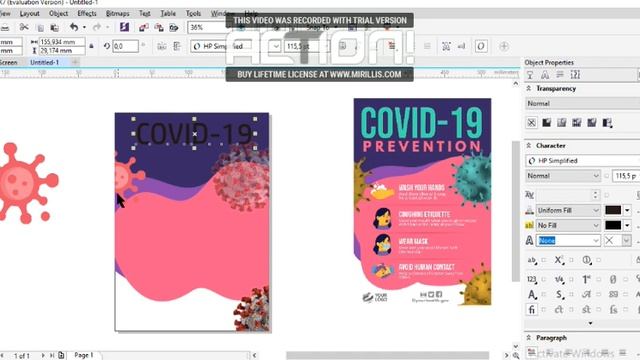This screenshot has width=640, height=360.
Task: Select the no transparency icon
Action: [531, 122]
